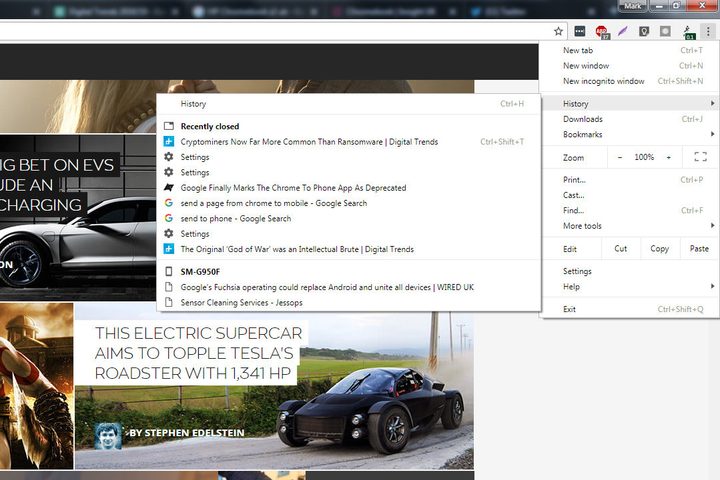Click the Settings gear icon directly below the Cryptominers entry

pyautogui.click(x=169, y=157)
